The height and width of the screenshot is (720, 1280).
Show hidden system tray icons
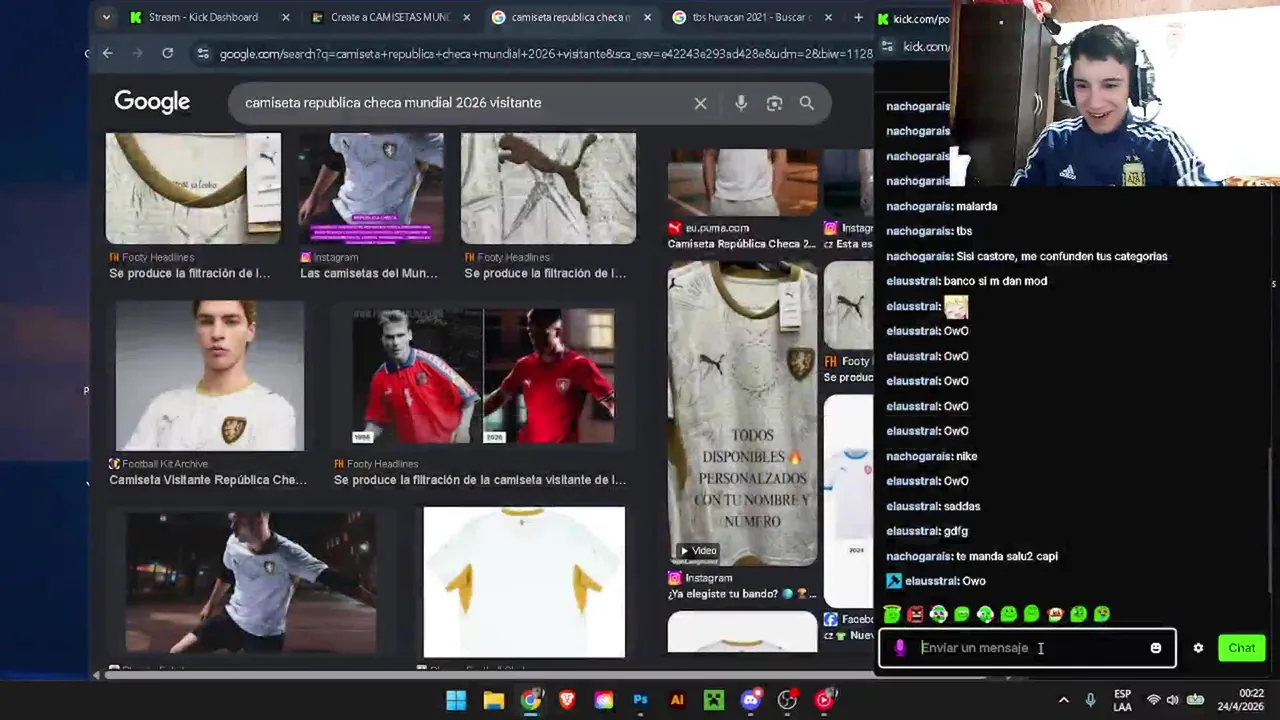[1063, 700]
